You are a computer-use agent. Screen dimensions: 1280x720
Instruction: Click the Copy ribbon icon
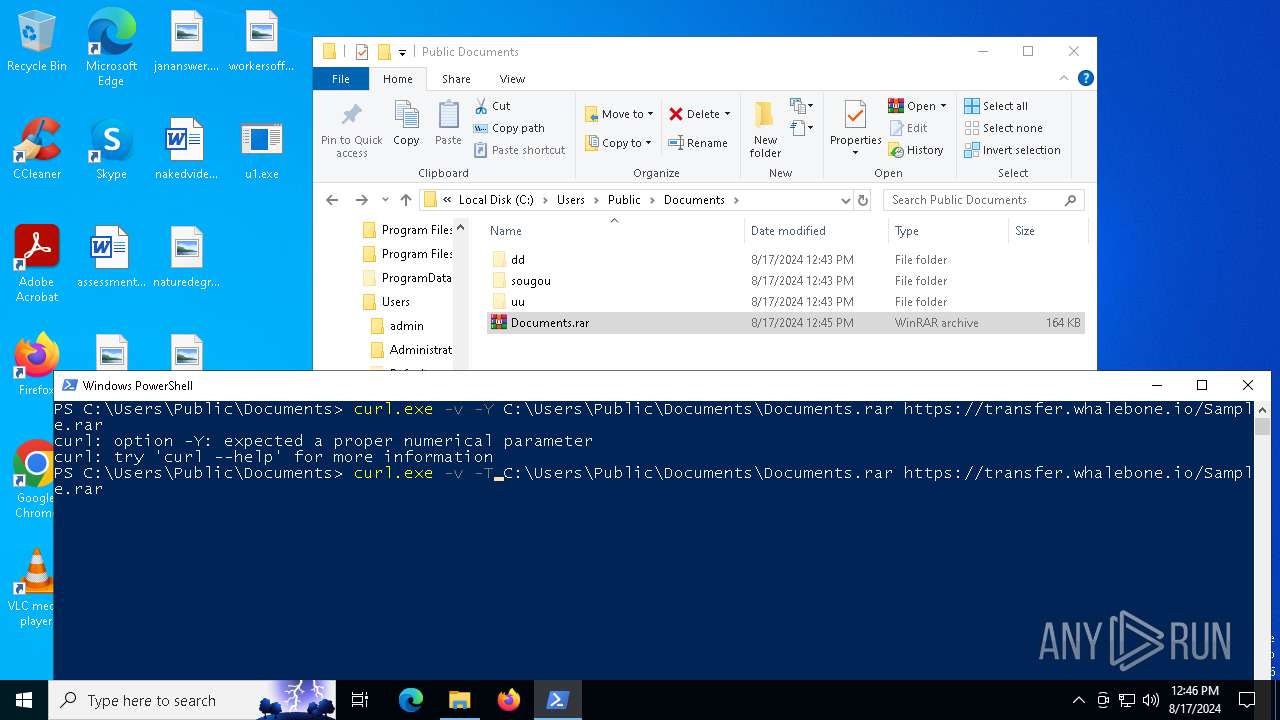(x=406, y=124)
